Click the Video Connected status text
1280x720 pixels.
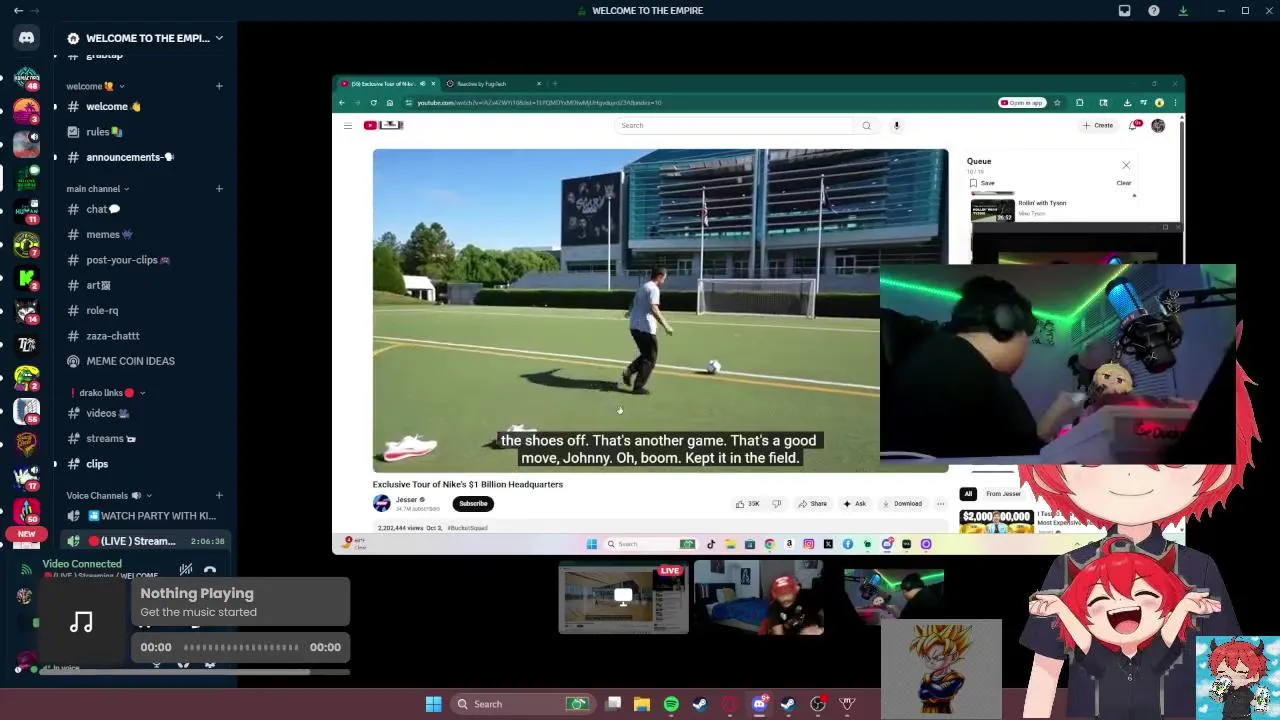click(82, 564)
